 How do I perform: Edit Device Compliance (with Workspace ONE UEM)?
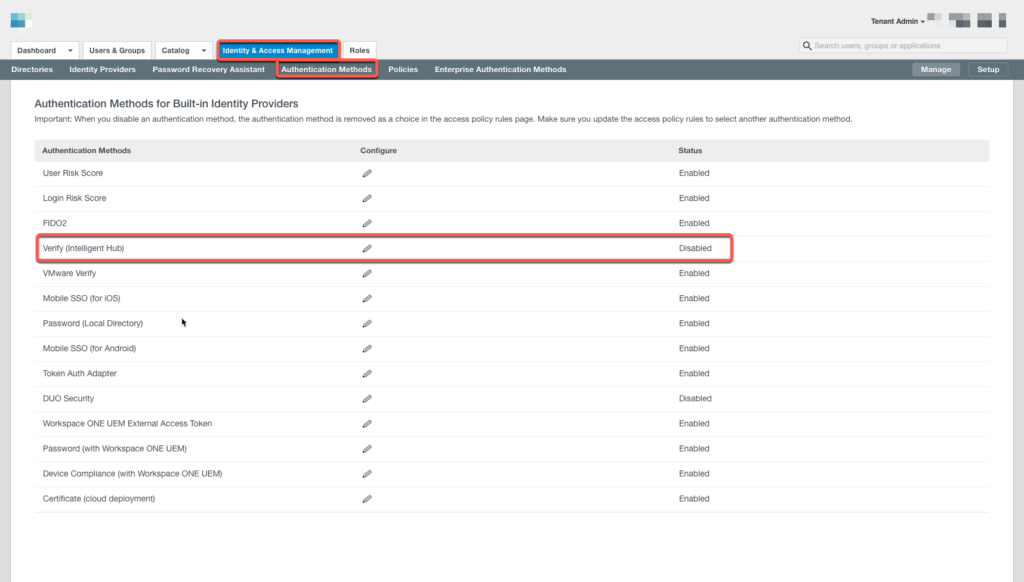tap(367, 473)
